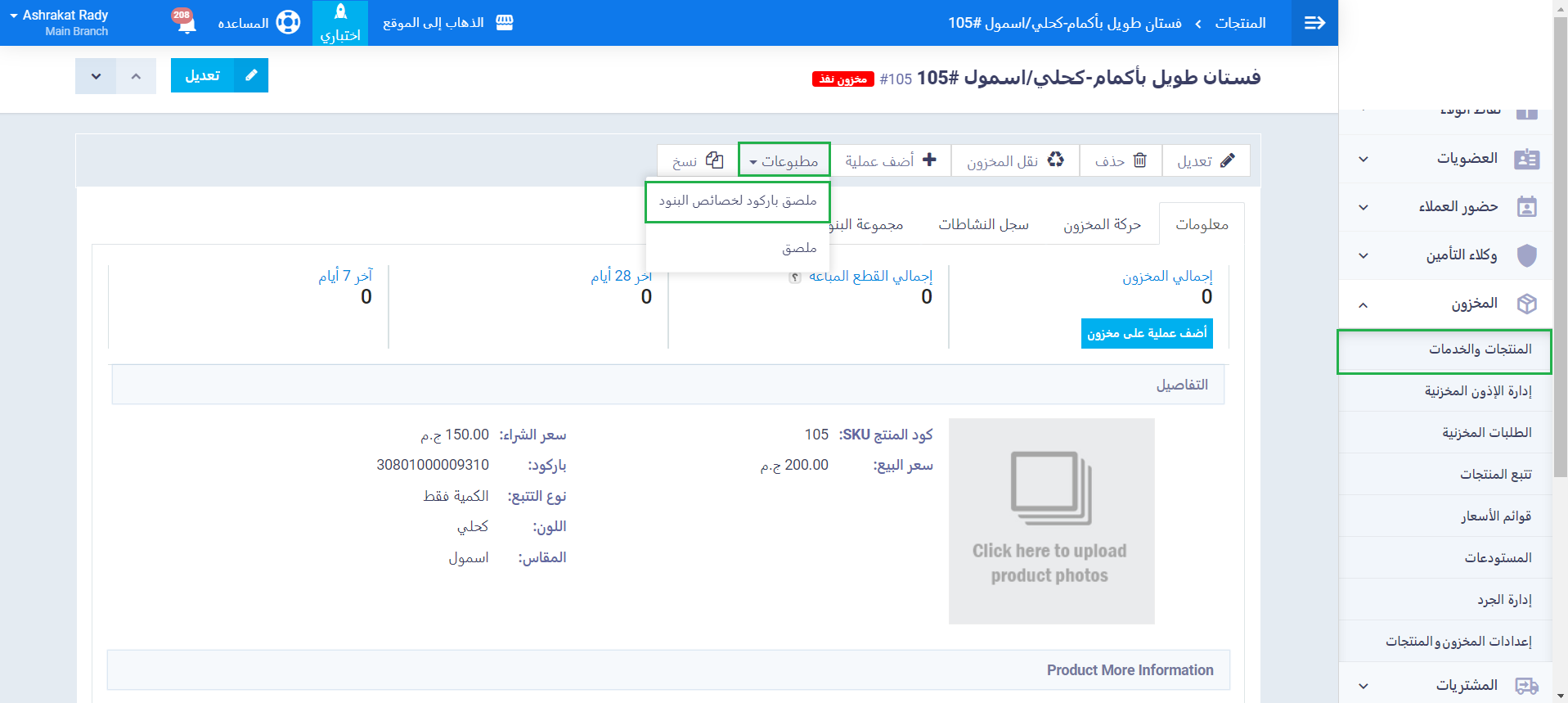Switch to the حركة المخزون tab
The image size is (1568, 703).
(1101, 224)
